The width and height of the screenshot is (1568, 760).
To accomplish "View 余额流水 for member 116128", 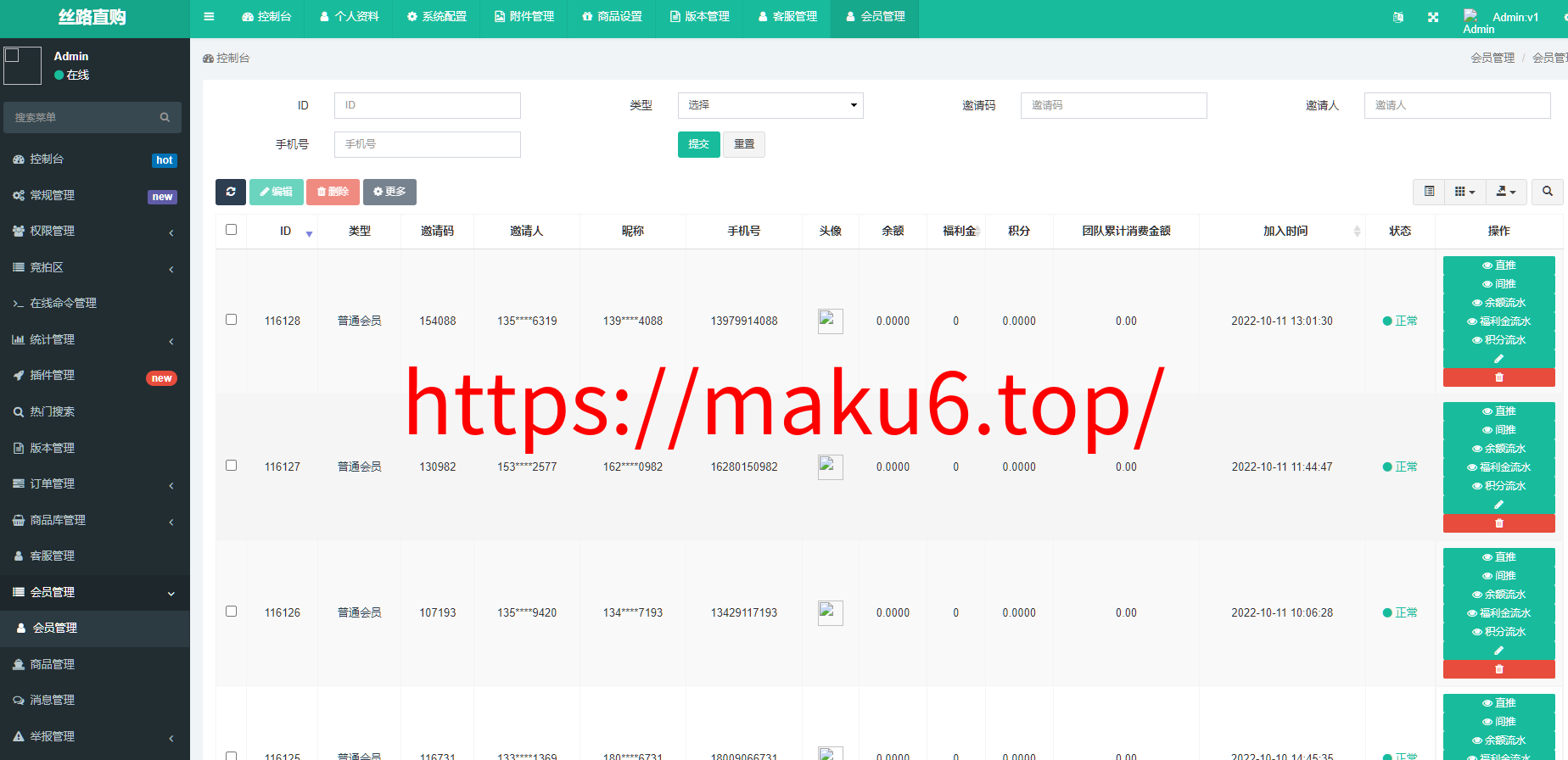I will coord(1499,303).
